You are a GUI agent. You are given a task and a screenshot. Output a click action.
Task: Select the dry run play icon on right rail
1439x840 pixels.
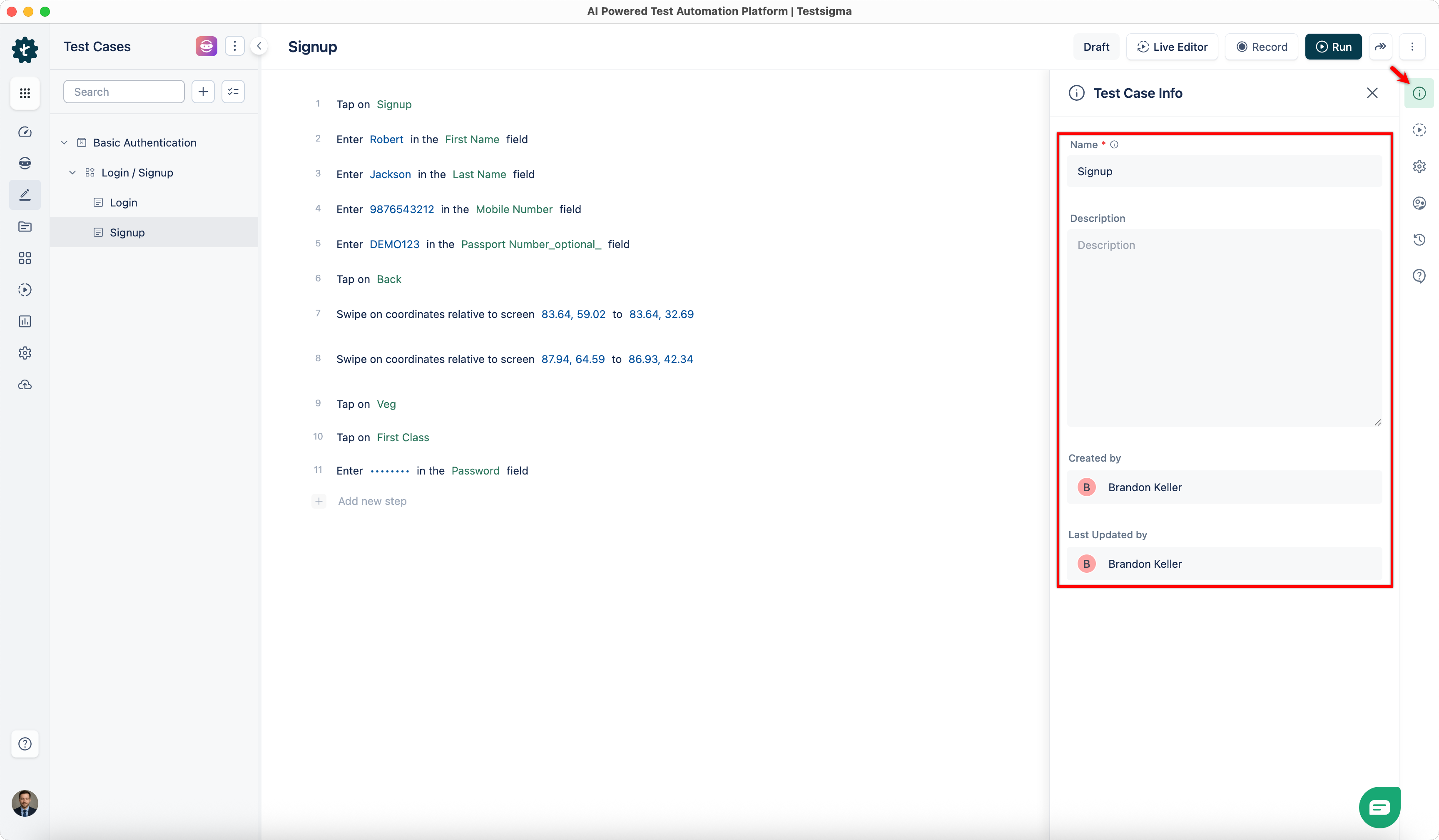point(1419,129)
